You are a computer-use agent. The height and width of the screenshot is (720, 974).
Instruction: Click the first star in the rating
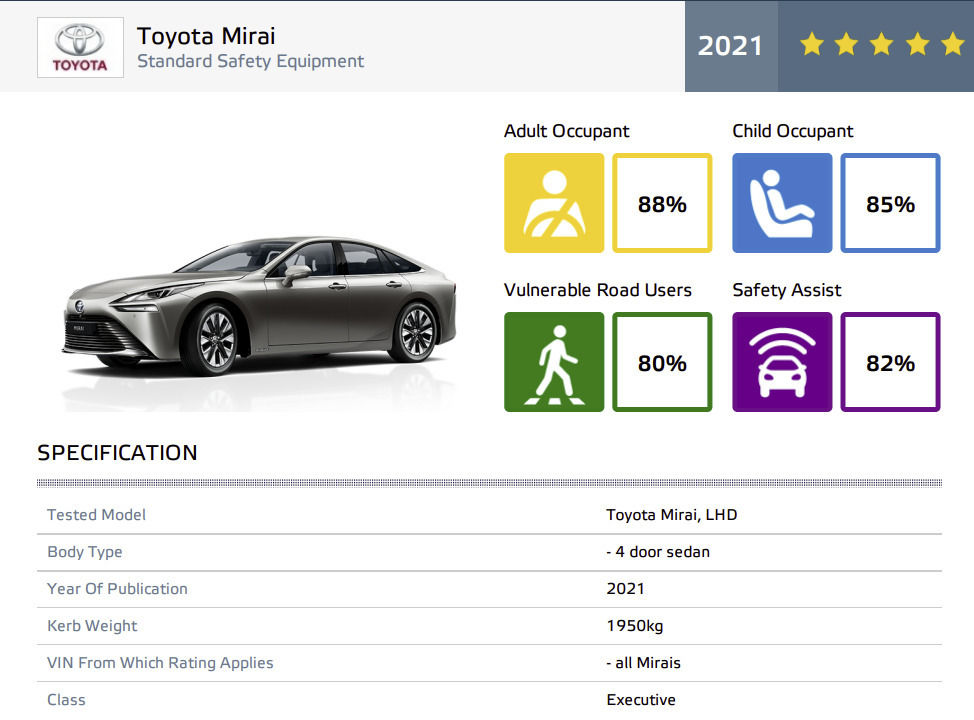[811, 45]
